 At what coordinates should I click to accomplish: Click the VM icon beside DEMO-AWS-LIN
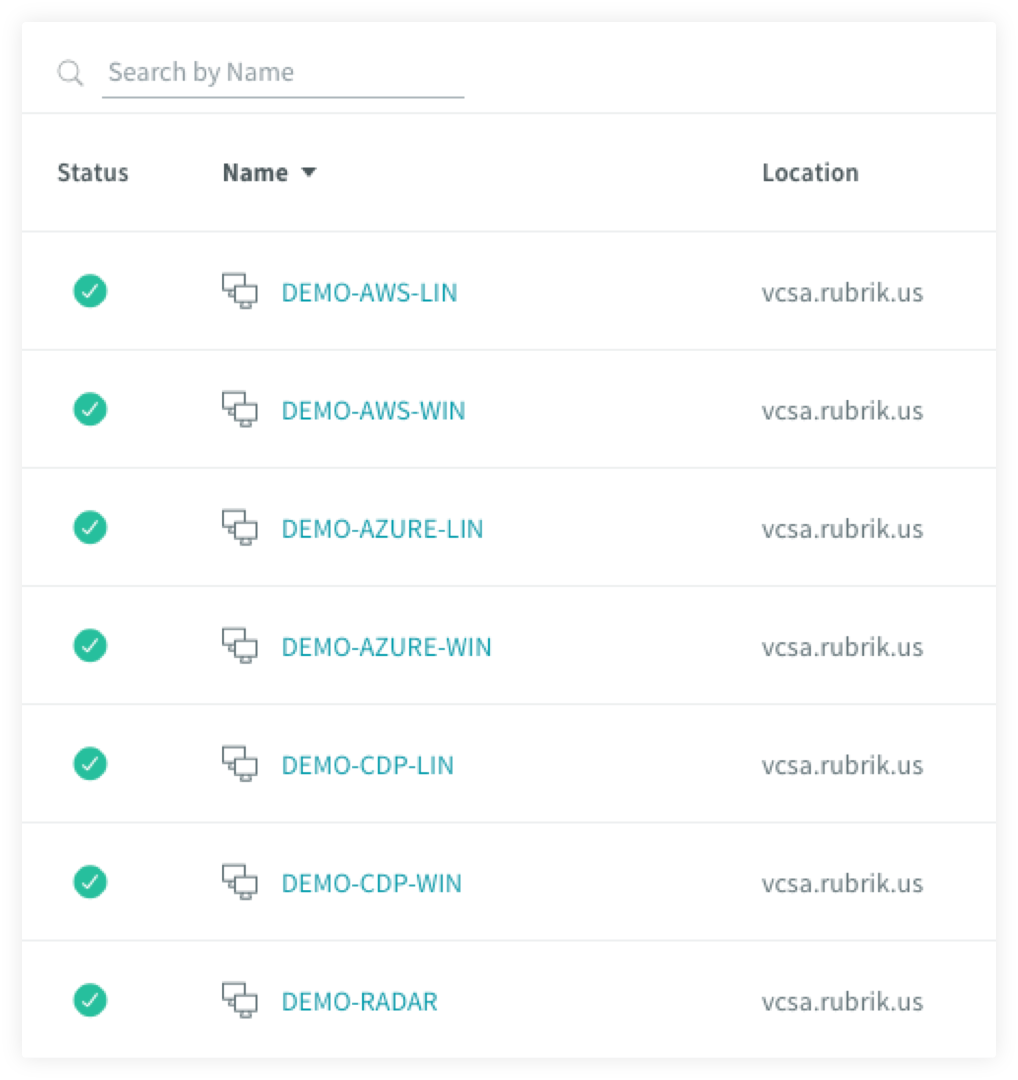point(240,291)
